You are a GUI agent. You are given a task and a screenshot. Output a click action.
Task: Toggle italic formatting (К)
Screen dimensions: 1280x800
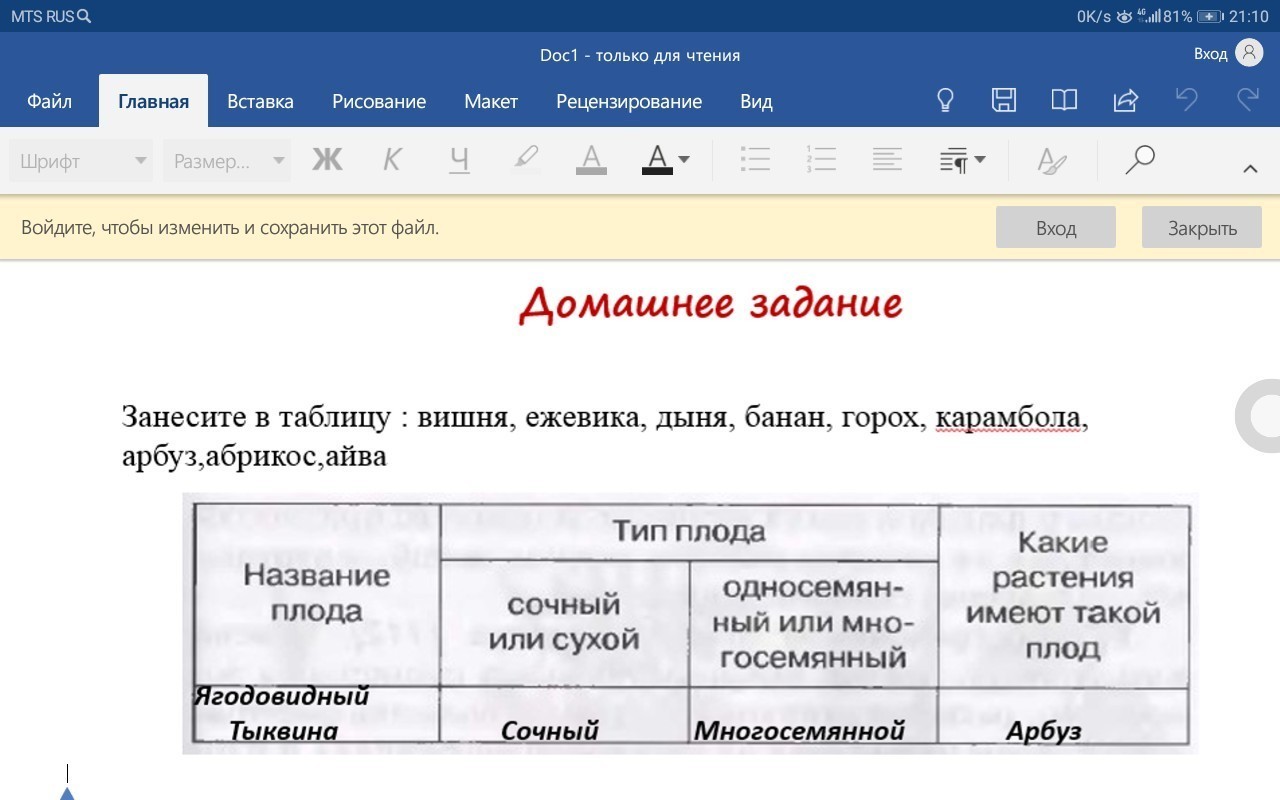[x=392, y=160]
